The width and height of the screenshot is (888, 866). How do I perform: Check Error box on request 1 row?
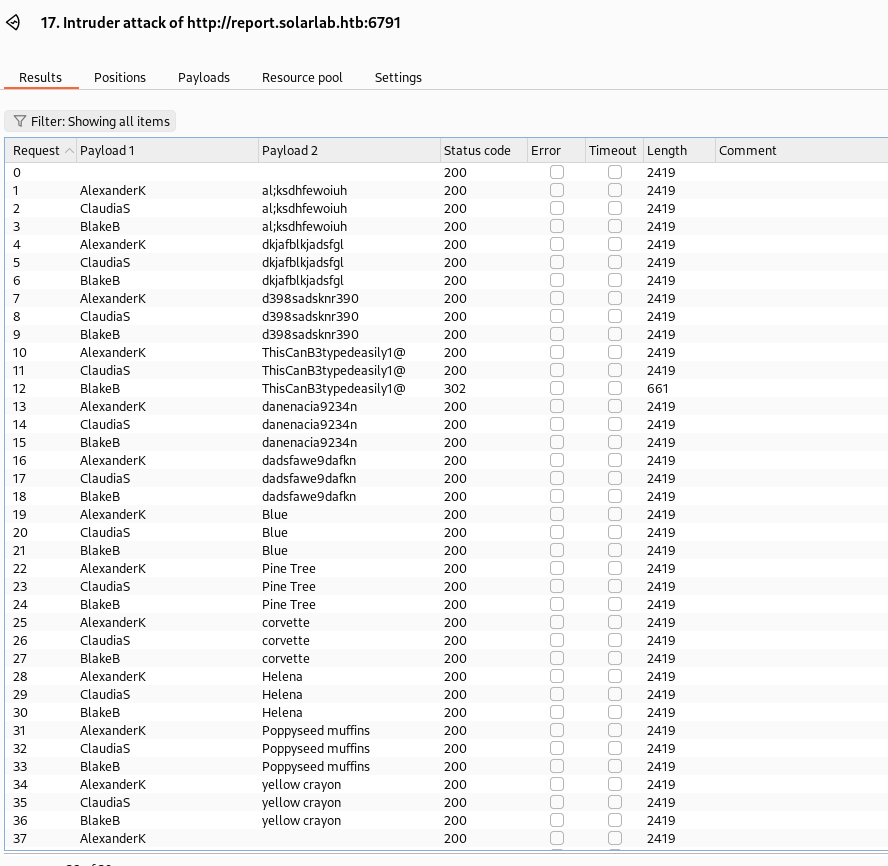pyautogui.click(x=557, y=190)
